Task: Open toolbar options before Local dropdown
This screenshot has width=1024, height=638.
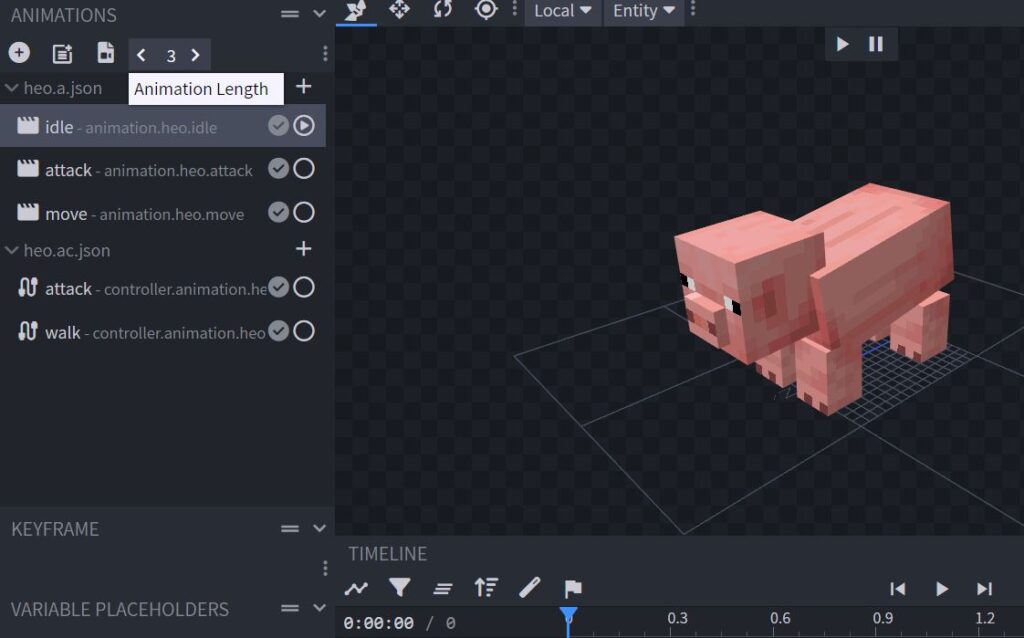Action: tap(515, 8)
